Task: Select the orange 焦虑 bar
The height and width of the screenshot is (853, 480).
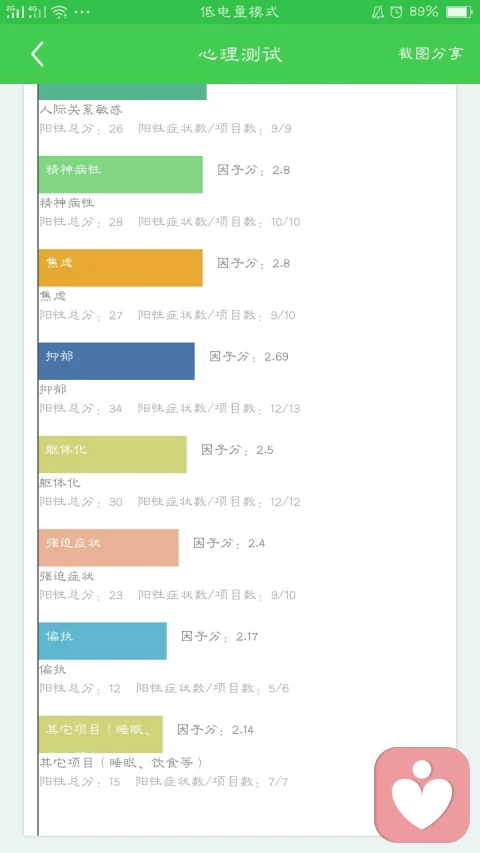Action: pyautogui.click(x=120, y=268)
